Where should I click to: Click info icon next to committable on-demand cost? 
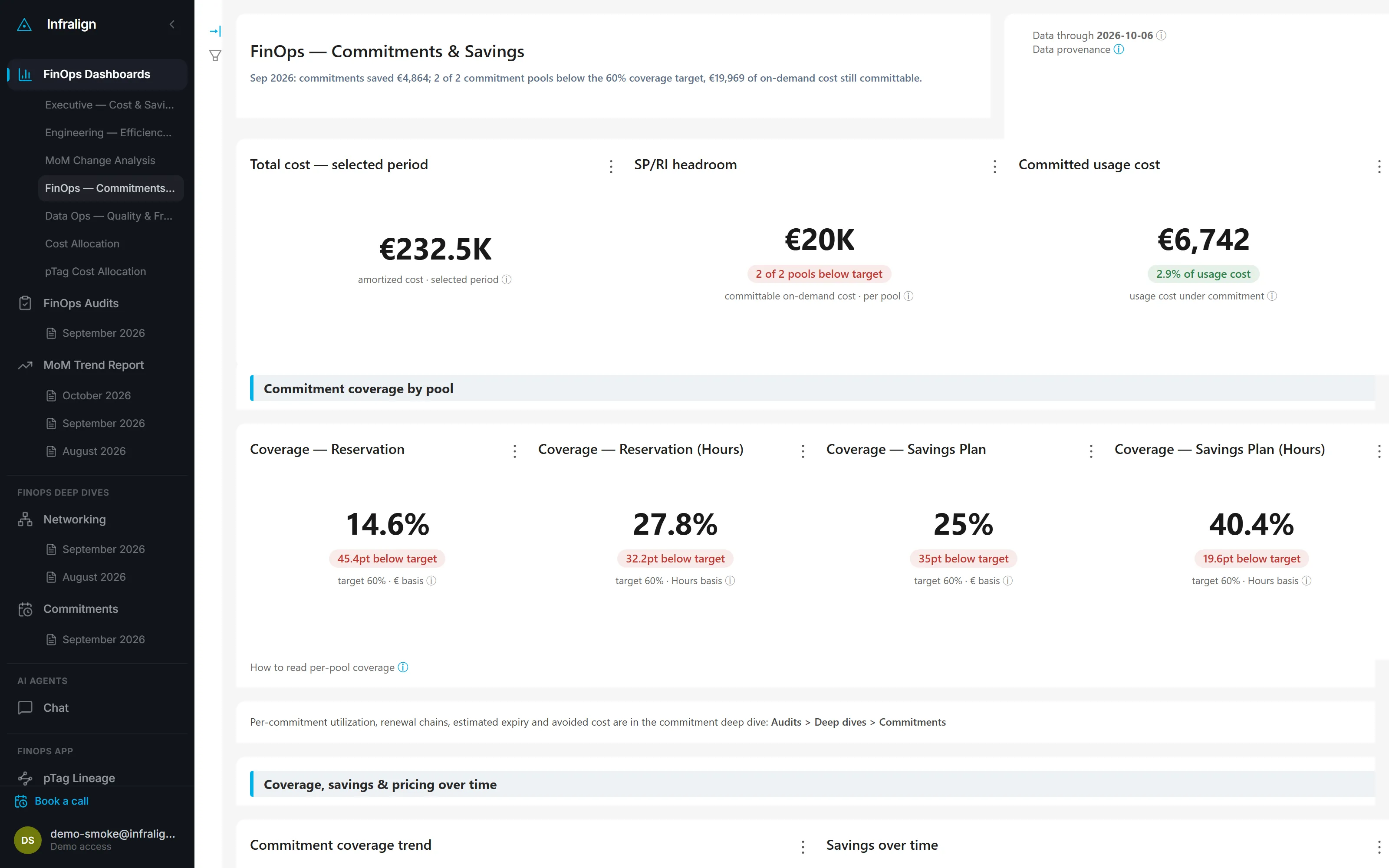(908, 296)
